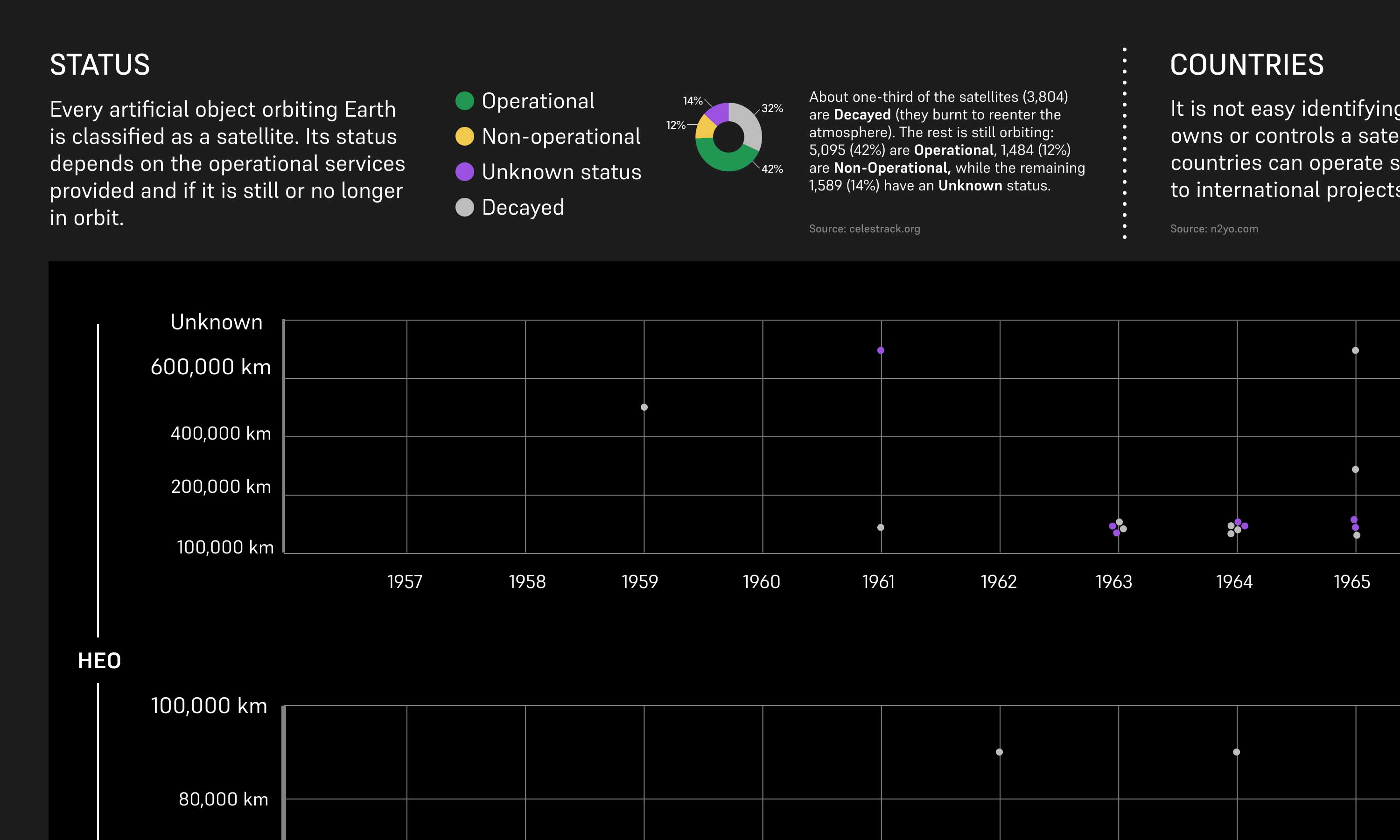Viewport: 1400px width, 840px height.
Task: Click the yellow Non-operational legend dot
Action: [465, 136]
